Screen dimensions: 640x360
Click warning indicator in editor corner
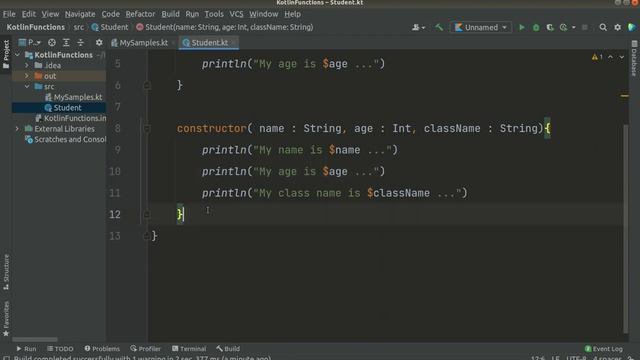coord(597,57)
